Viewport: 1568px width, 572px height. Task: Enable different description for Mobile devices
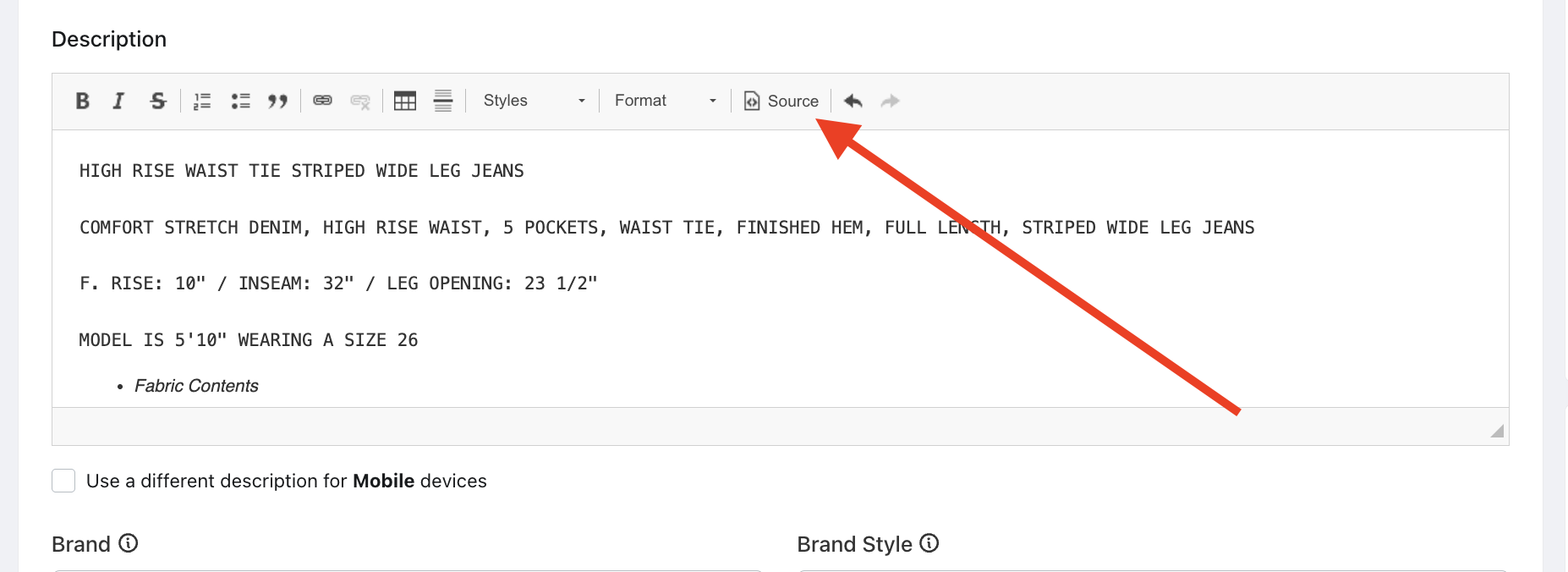tap(63, 481)
